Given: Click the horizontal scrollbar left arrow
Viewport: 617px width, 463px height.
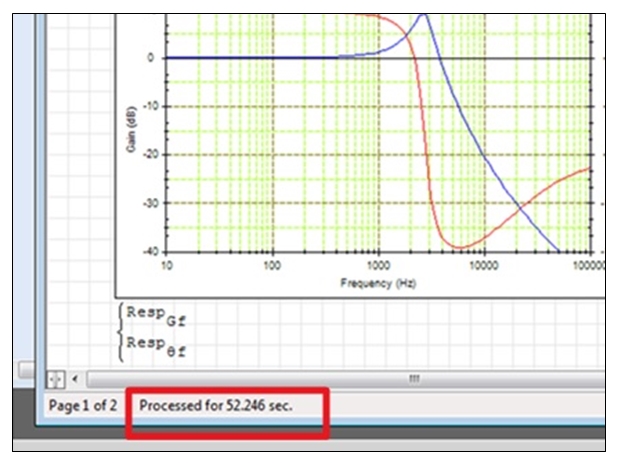Looking at the screenshot, I should click(x=76, y=379).
